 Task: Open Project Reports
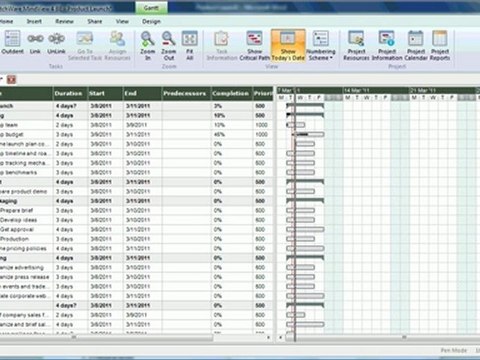tap(440, 46)
